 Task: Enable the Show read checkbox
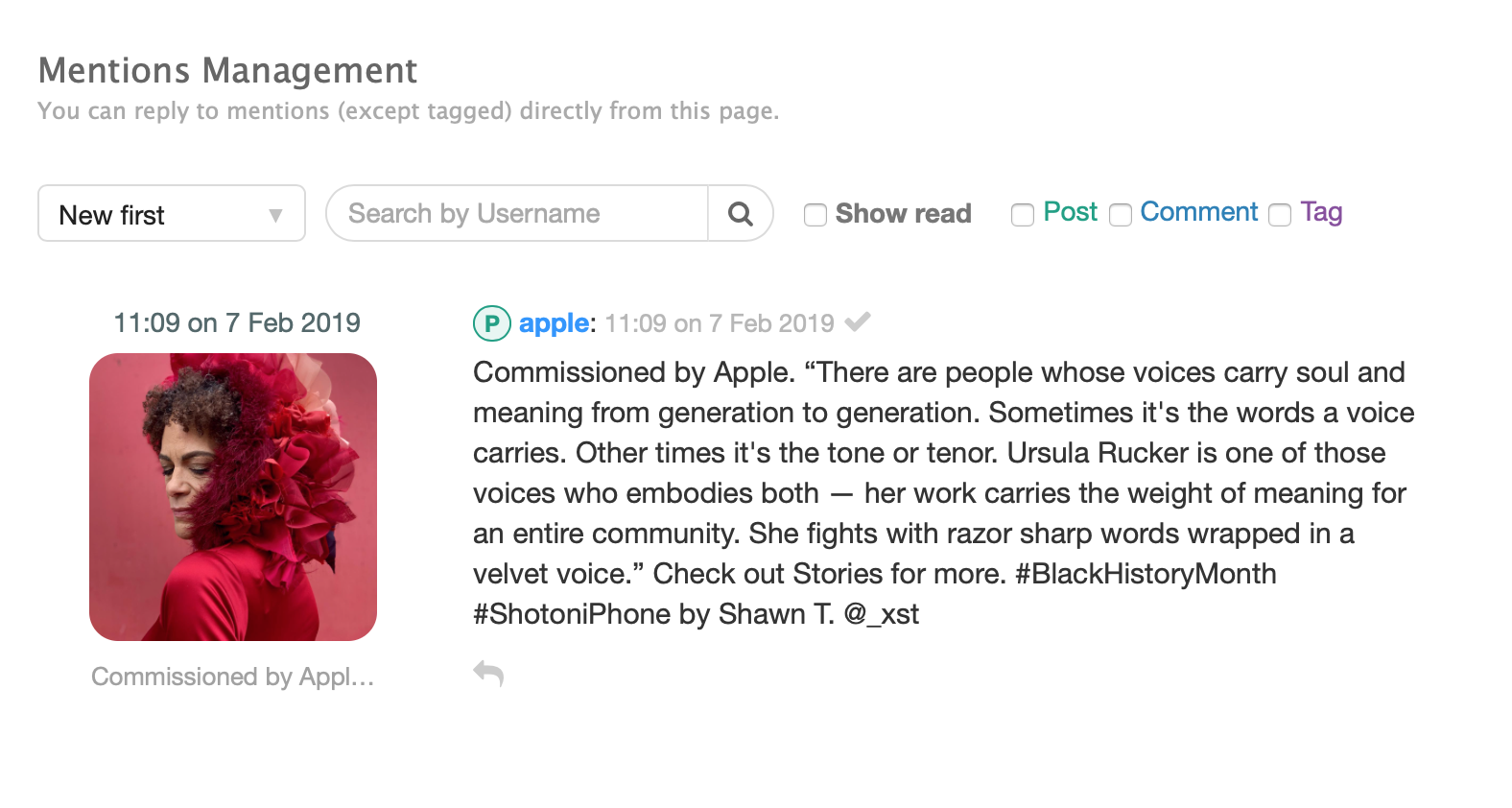[x=815, y=215]
